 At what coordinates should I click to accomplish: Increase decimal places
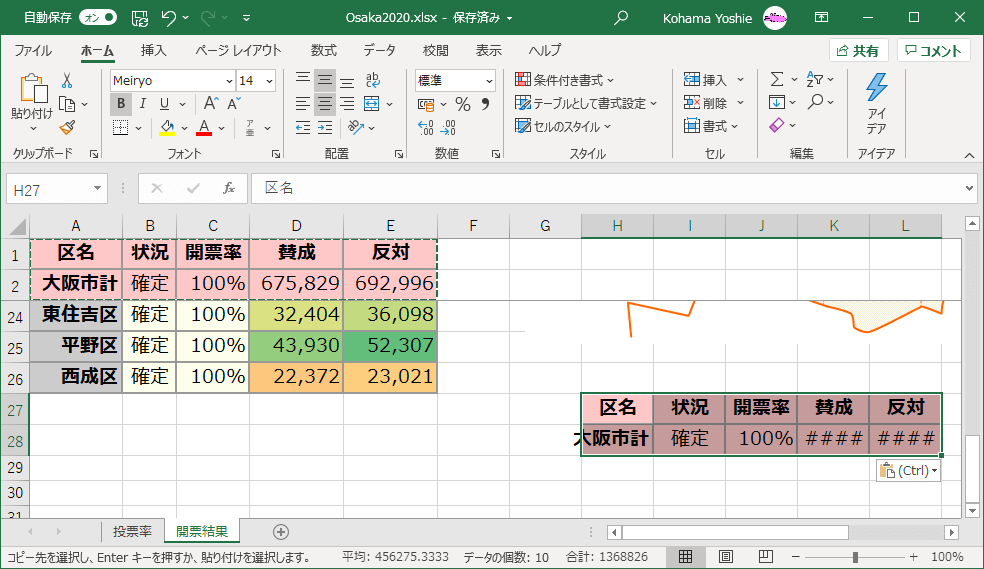[x=425, y=128]
